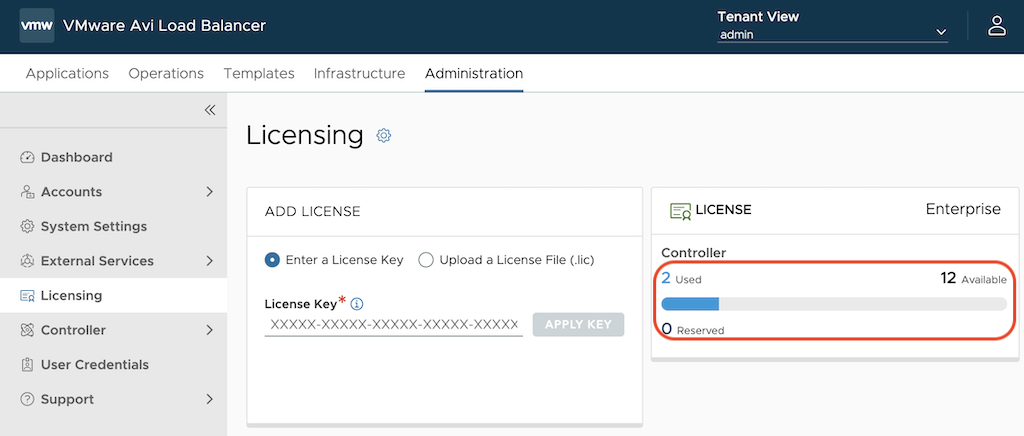1024x436 pixels.
Task: Expand the Support submenu chevron
Action: pos(210,399)
